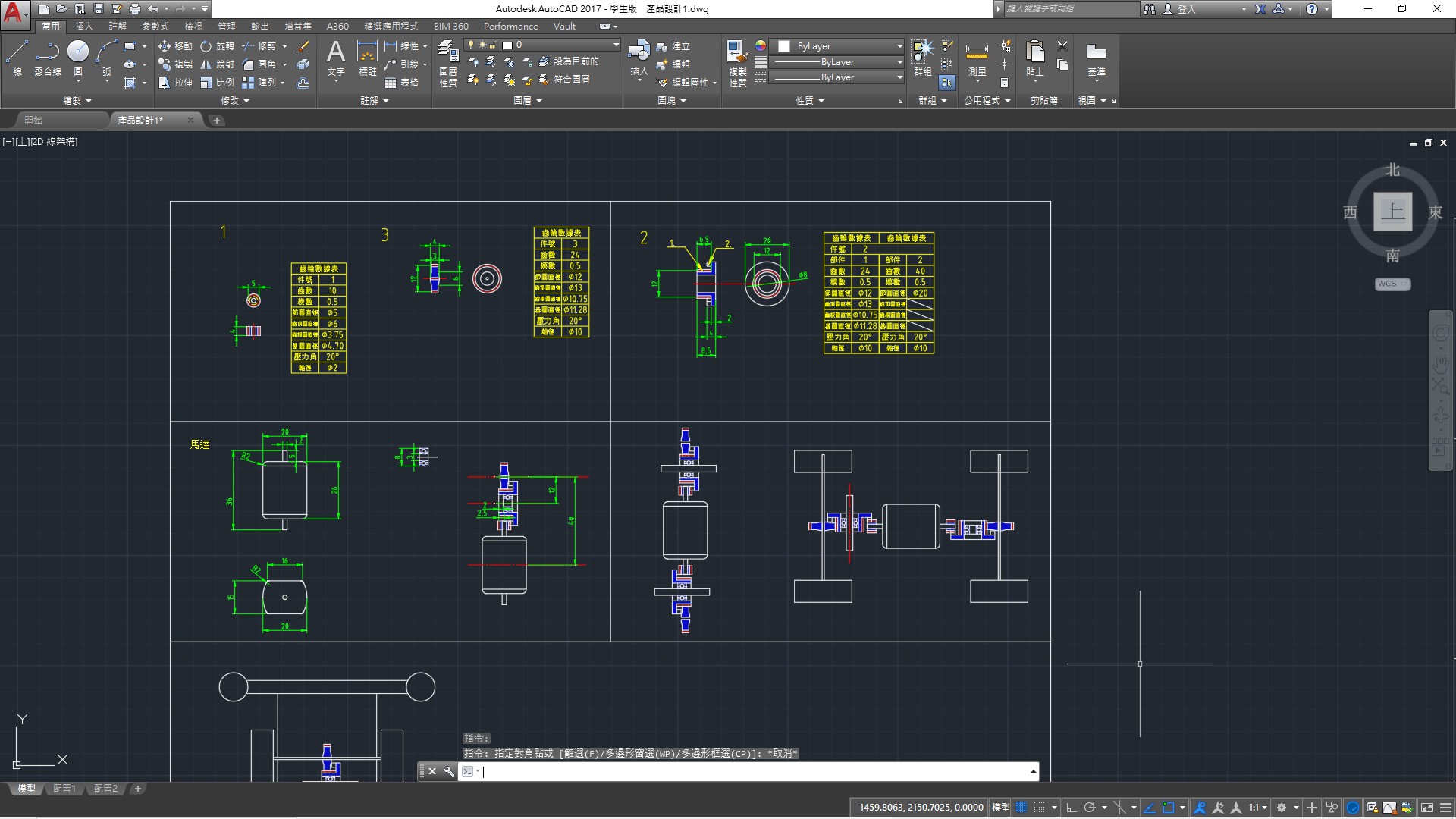Viewport: 1456px width, 819px height.
Task: Switch to 配置1 layout tab
Action: (x=64, y=789)
